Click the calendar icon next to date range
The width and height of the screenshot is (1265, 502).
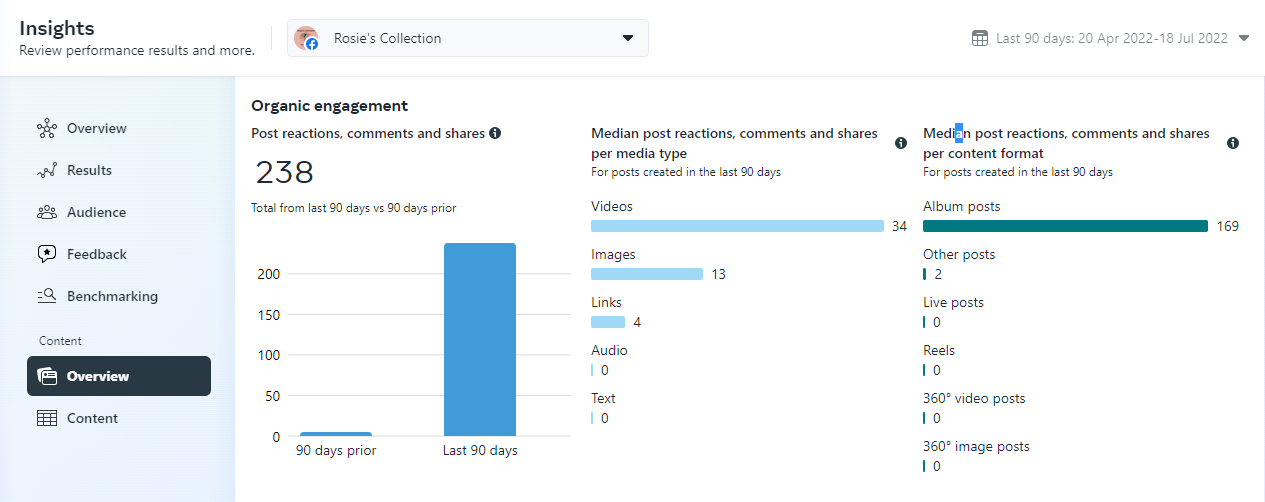click(980, 38)
